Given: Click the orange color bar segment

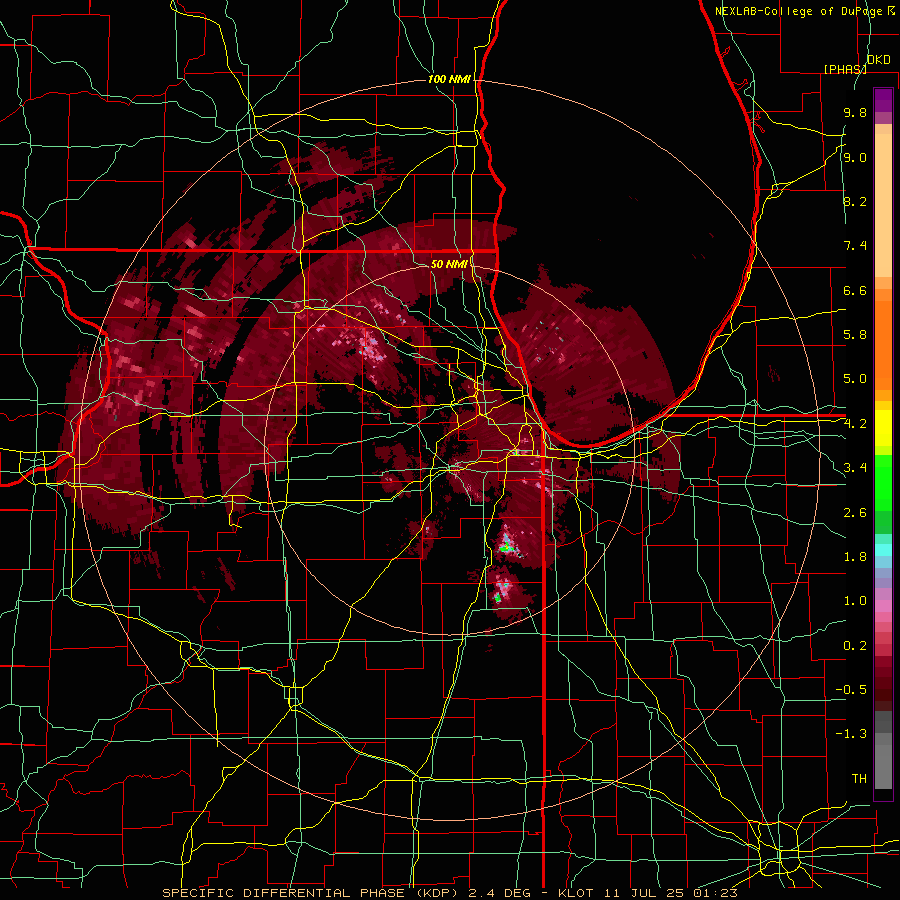Looking at the screenshot, I should pos(883,346).
